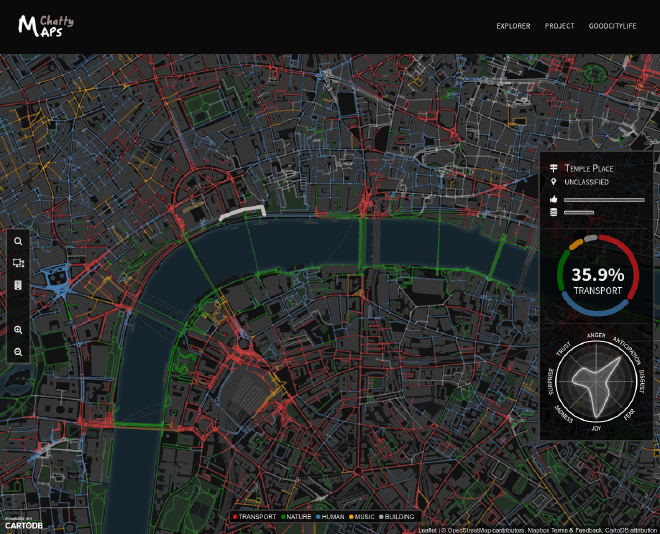Click the location pin icon beside Unclassified
Image resolution: width=660 pixels, height=534 pixels.
[x=553, y=183]
